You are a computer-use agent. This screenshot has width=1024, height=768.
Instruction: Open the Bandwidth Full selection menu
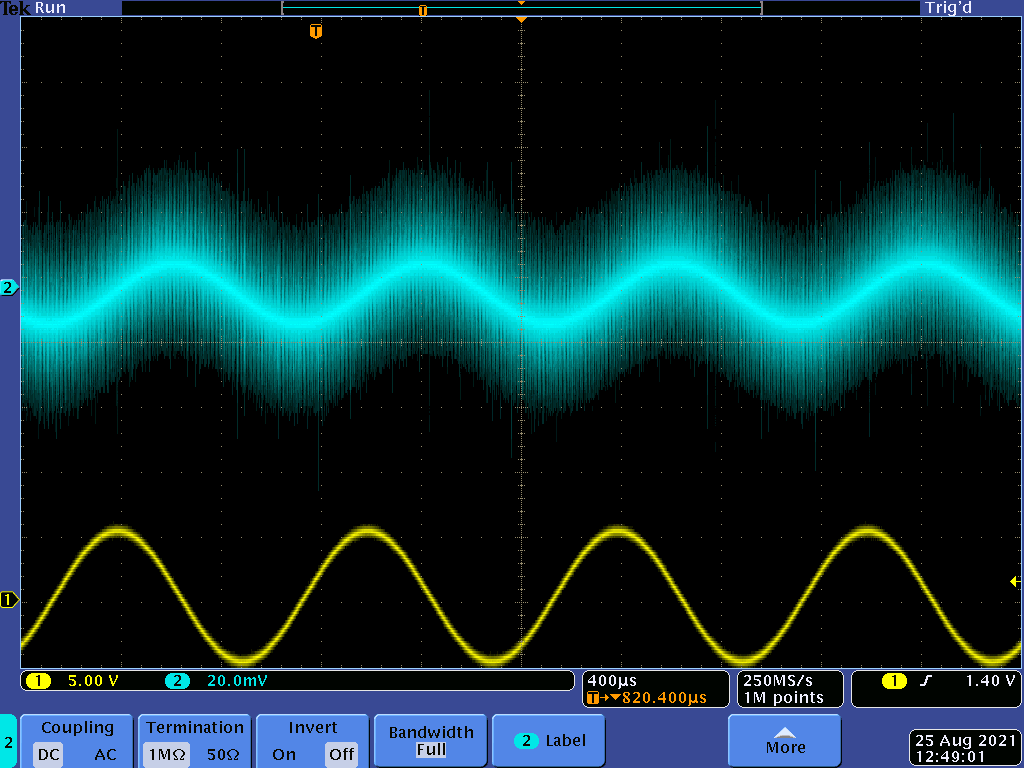click(x=431, y=741)
